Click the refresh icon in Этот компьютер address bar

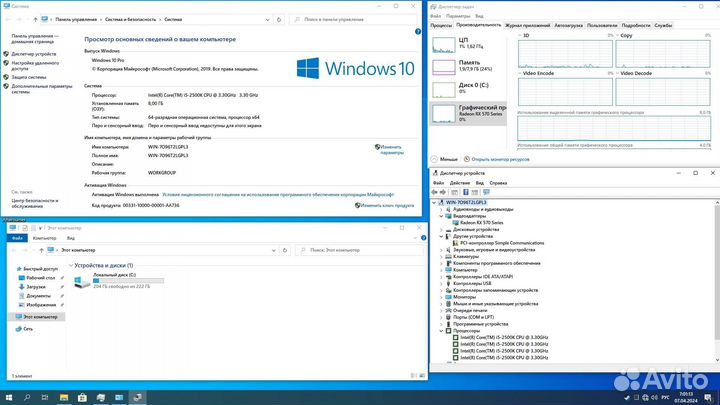285,250
